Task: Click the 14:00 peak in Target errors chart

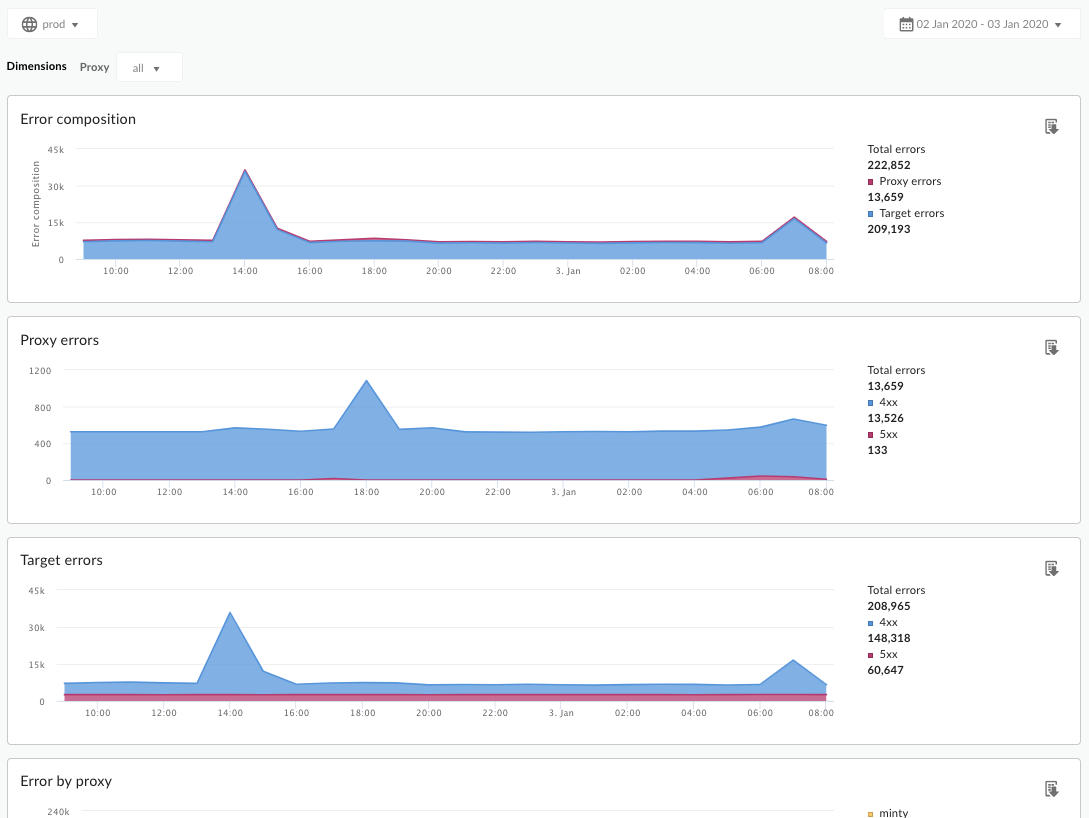Action: (x=231, y=614)
